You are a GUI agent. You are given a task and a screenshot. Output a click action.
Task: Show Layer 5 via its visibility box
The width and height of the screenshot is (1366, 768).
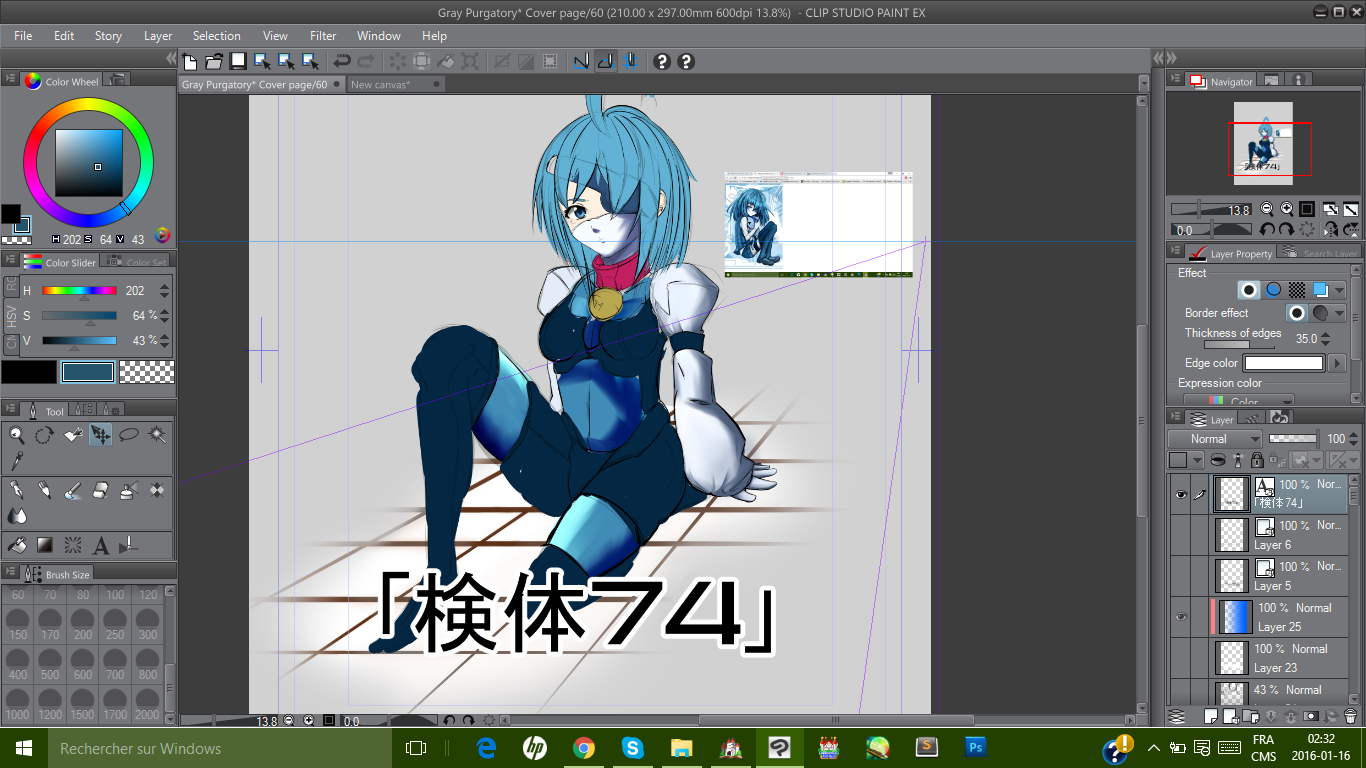click(1181, 576)
